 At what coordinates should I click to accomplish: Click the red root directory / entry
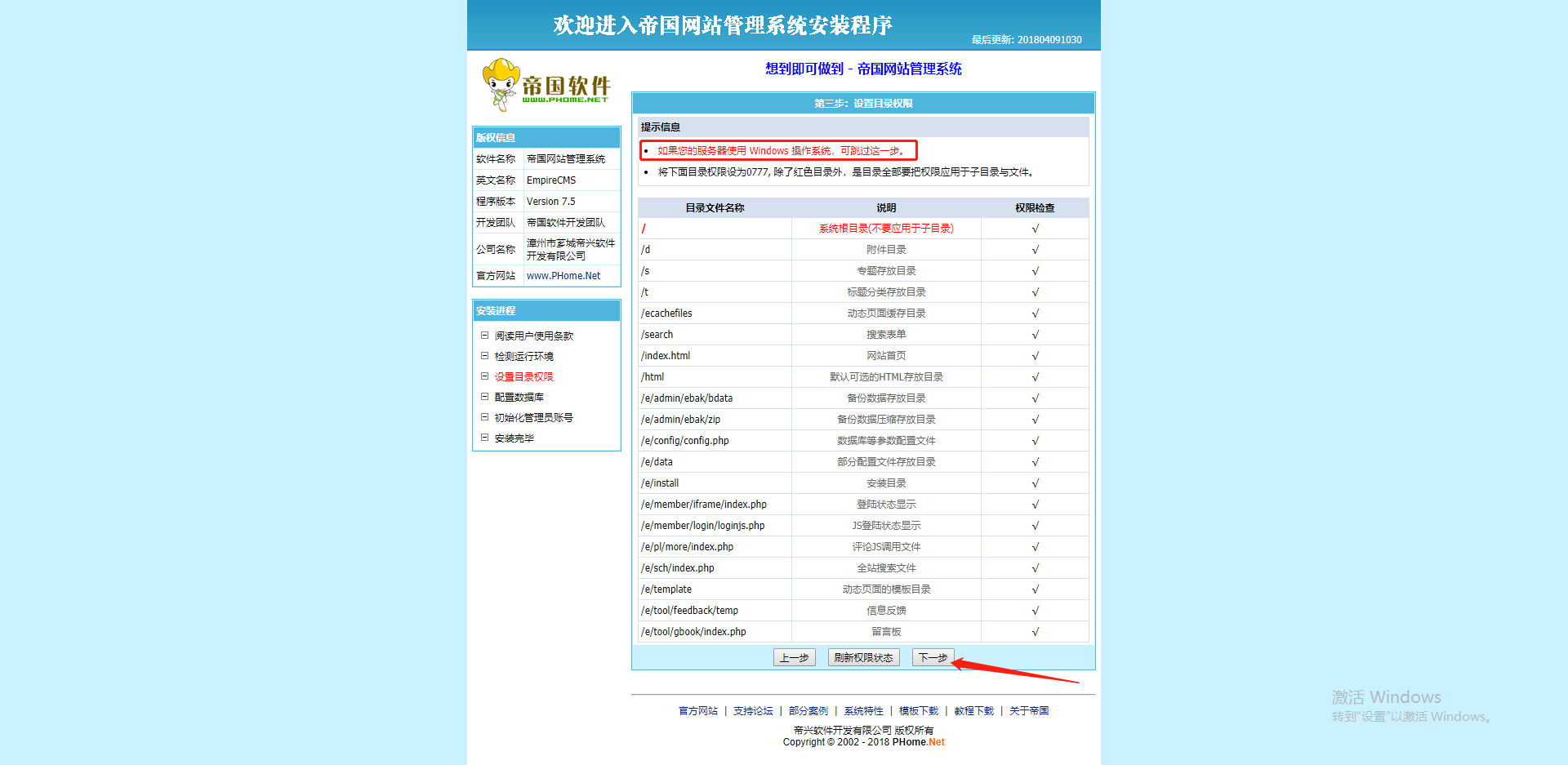644,229
